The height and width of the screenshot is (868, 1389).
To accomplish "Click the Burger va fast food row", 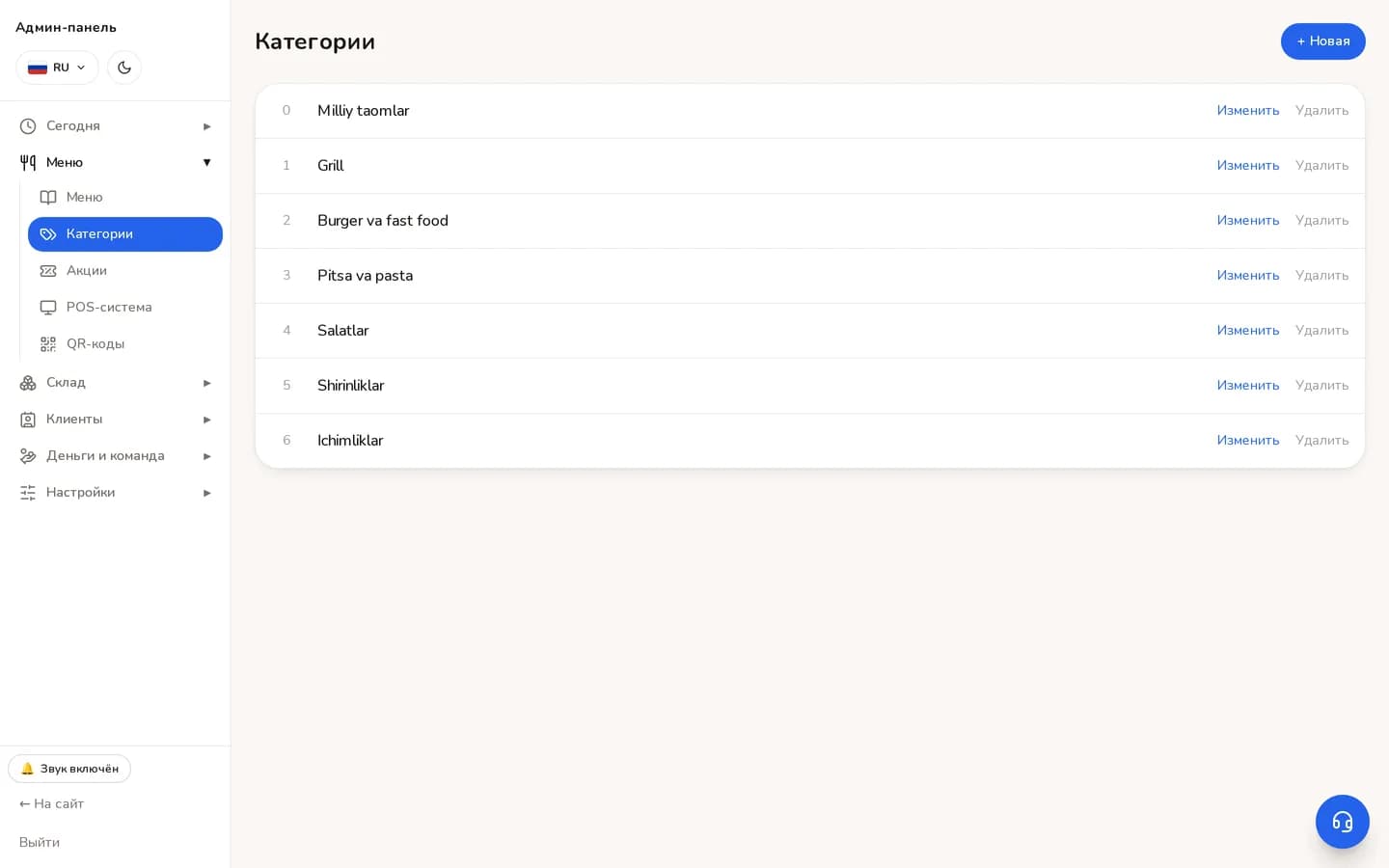I will tap(810, 221).
